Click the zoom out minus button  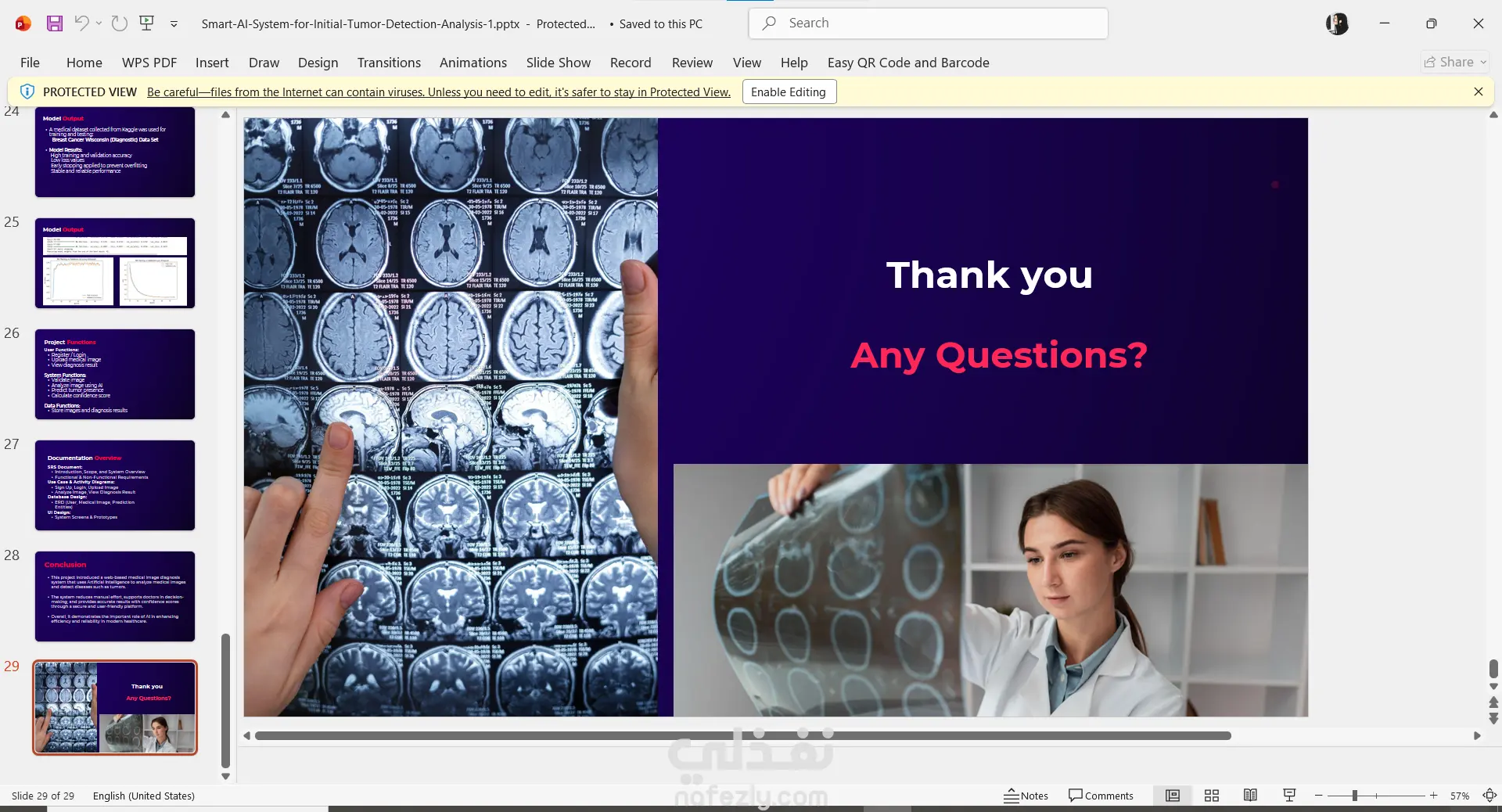[x=1319, y=796]
